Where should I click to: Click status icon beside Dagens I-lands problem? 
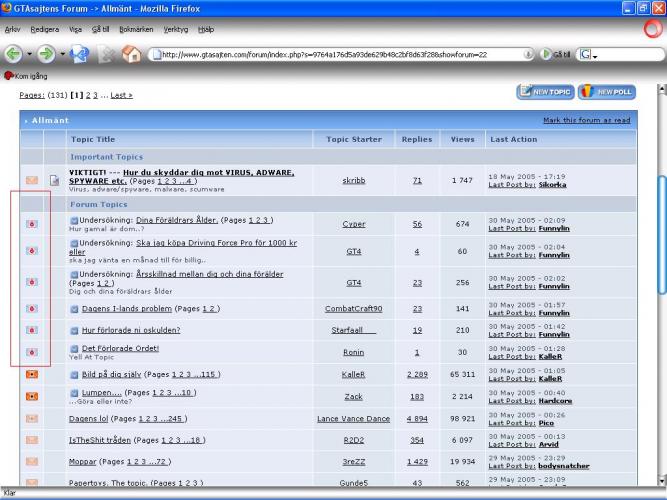coord(32,310)
